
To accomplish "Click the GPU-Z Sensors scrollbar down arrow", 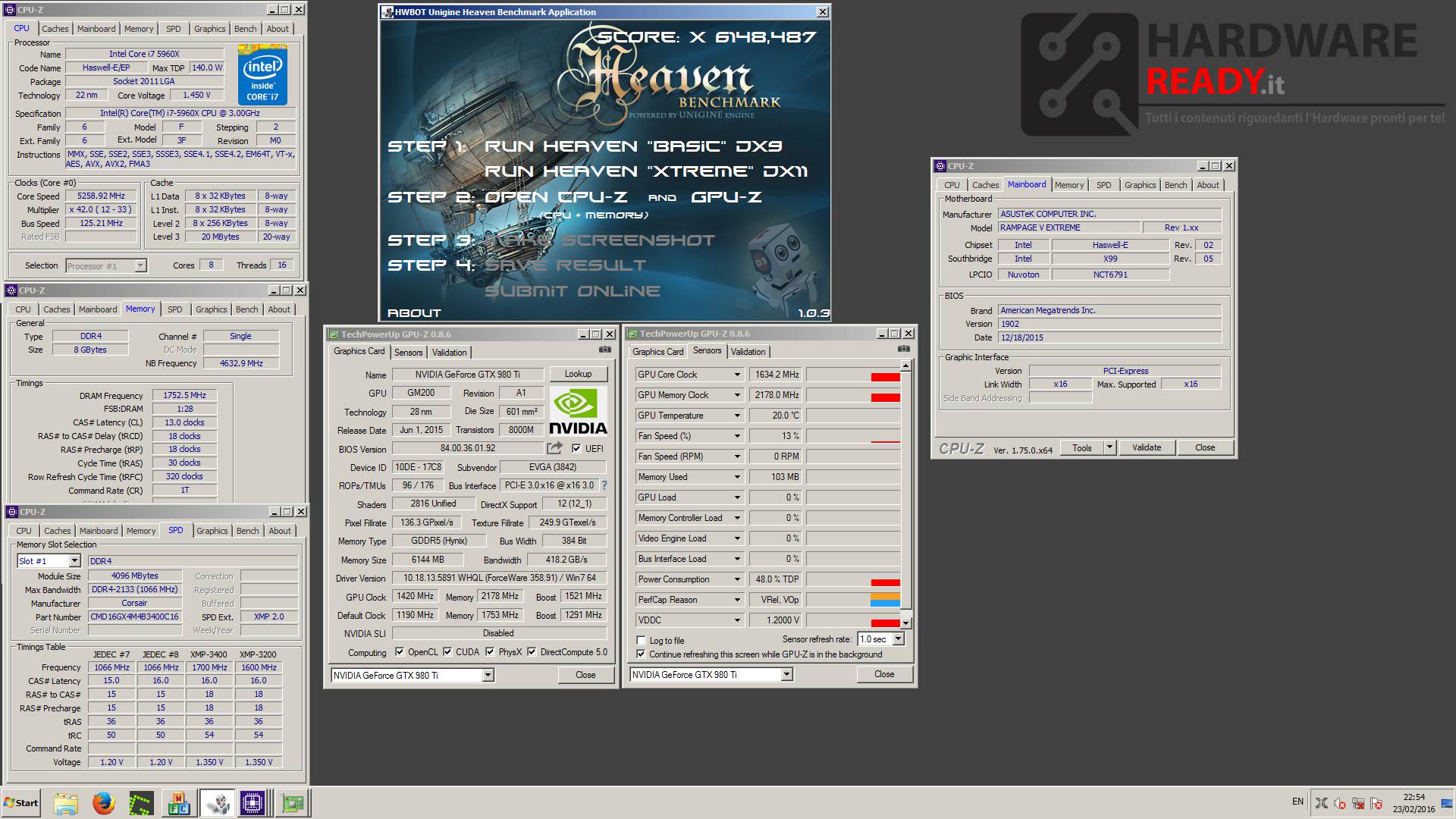I will point(905,622).
